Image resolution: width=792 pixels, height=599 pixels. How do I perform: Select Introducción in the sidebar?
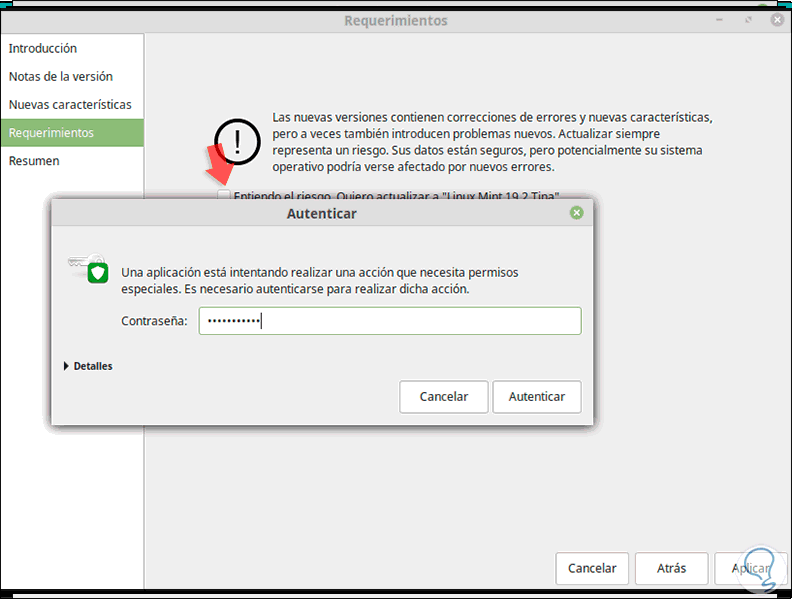tap(72, 48)
